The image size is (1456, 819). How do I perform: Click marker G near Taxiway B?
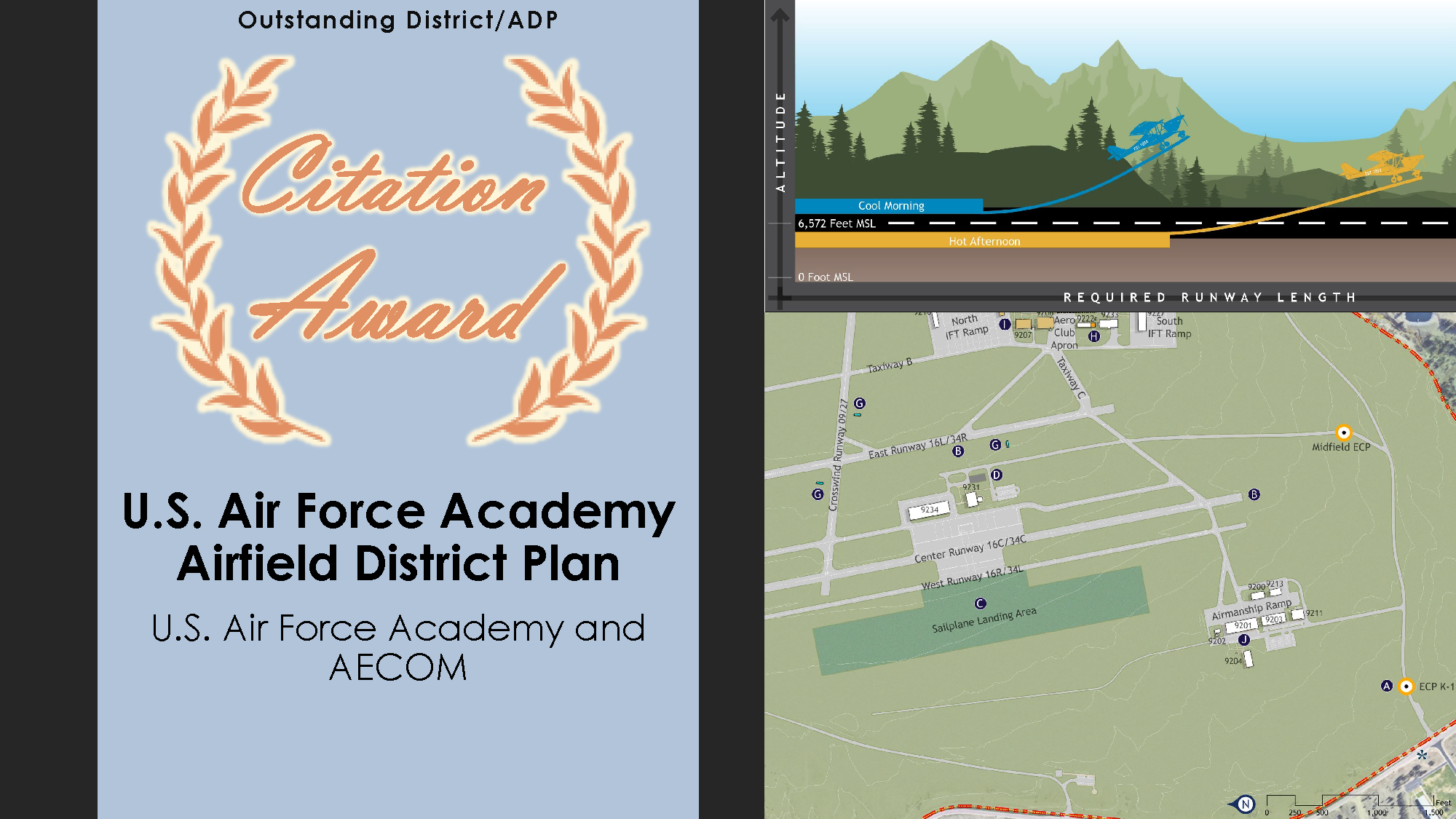point(860,403)
